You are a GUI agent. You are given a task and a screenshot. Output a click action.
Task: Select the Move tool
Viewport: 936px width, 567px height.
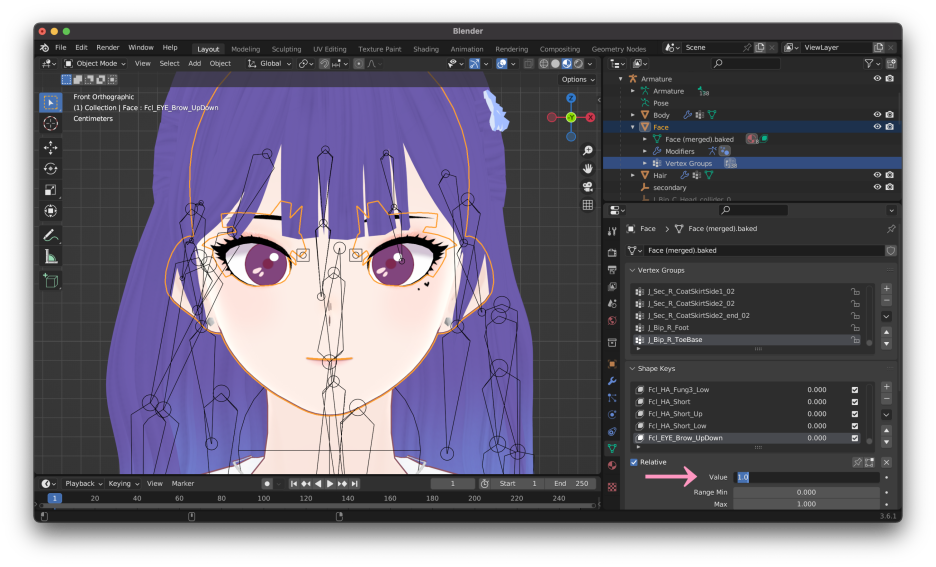(x=51, y=147)
